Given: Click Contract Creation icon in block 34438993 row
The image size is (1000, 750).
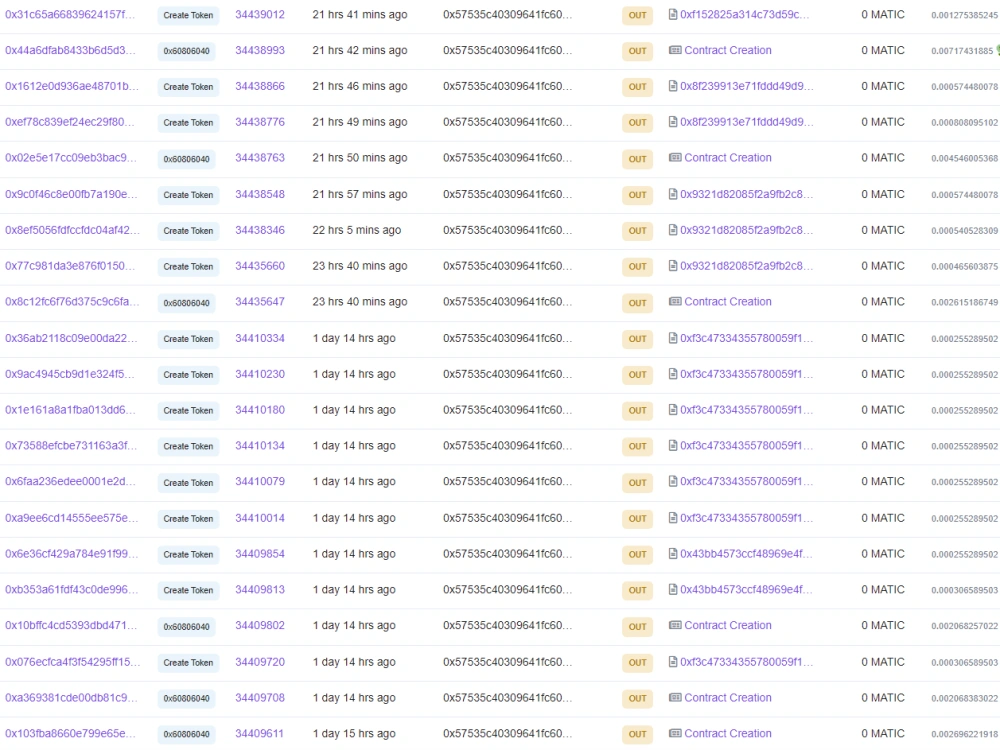Looking at the screenshot, I should click(x=675, y=50).
